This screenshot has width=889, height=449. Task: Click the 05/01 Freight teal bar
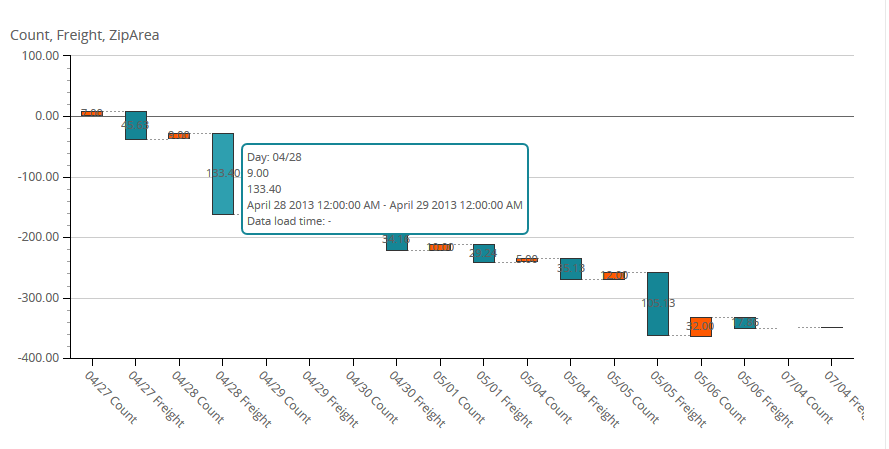(x=484, y=254)
